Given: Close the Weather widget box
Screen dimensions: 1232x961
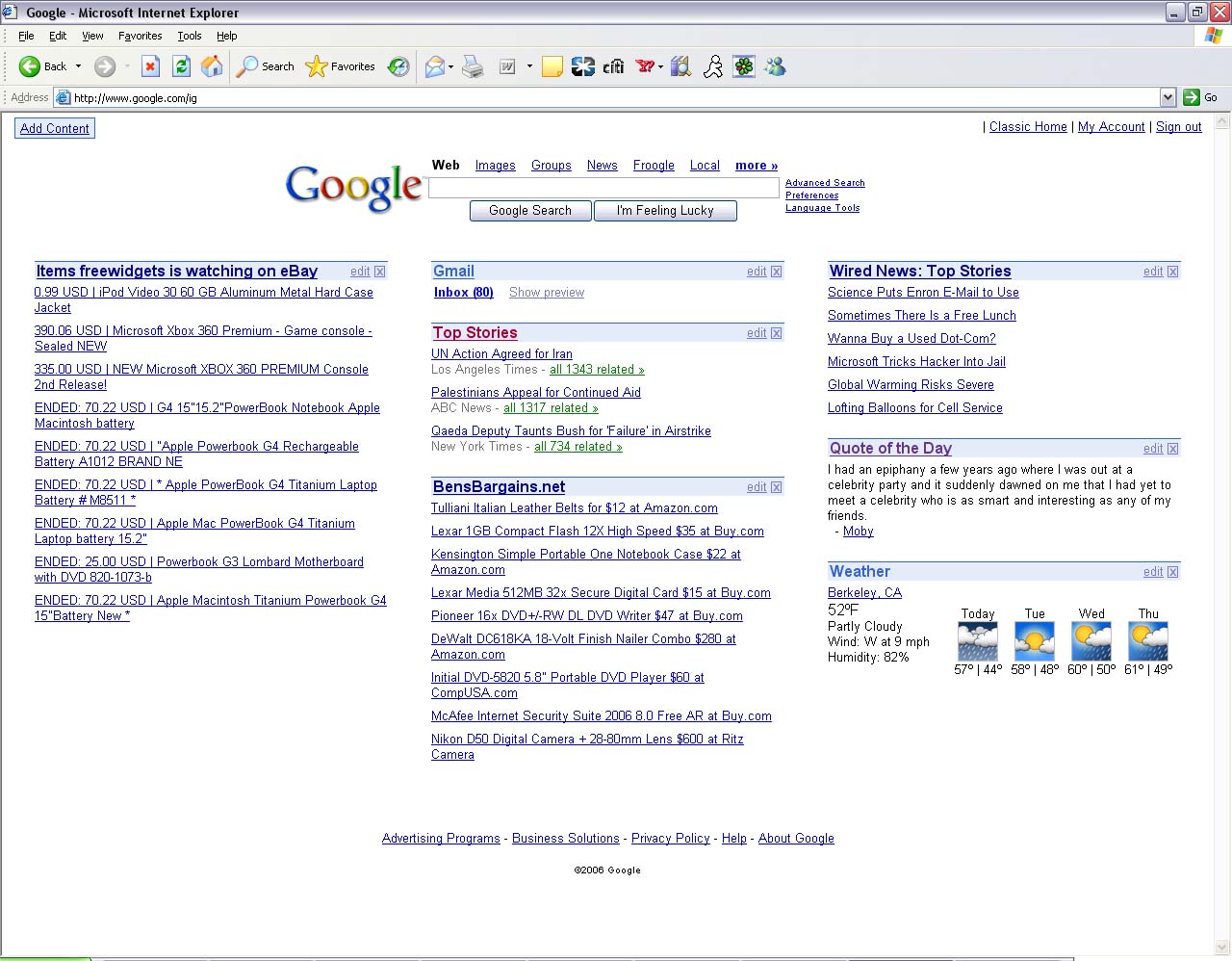Looking at the screenshot, I should click(1173, 572).
